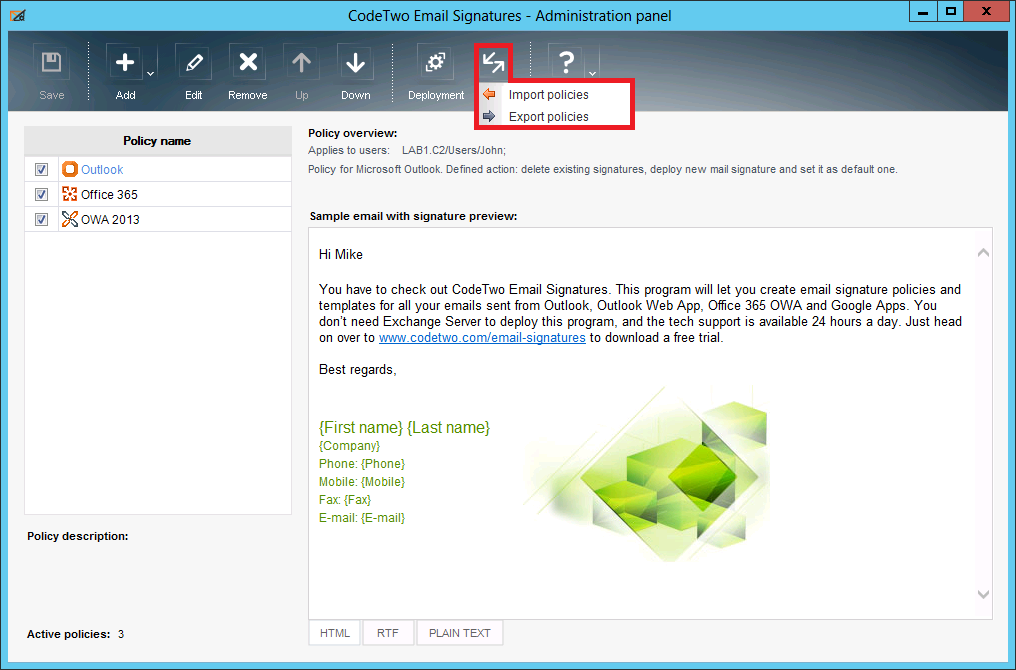Click the Mobile: {Mobile} signature line

pos(362,482)
